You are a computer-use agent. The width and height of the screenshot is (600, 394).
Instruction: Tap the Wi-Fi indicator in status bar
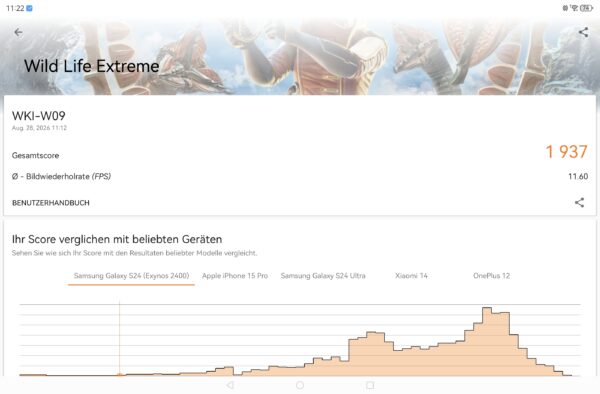click(574, 8)
